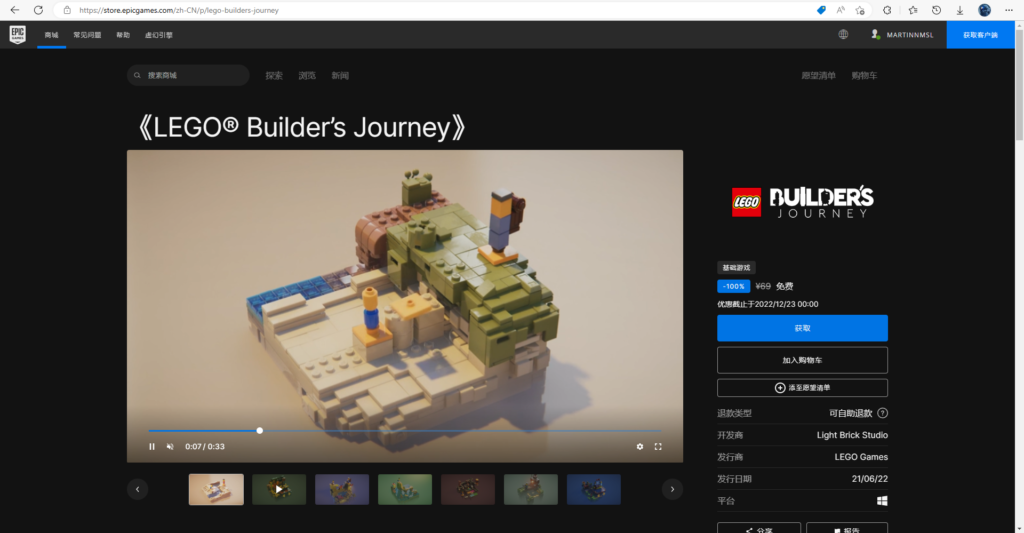Click the 0:07 / 0:33 video time
1024x533 pixels.
204,447
